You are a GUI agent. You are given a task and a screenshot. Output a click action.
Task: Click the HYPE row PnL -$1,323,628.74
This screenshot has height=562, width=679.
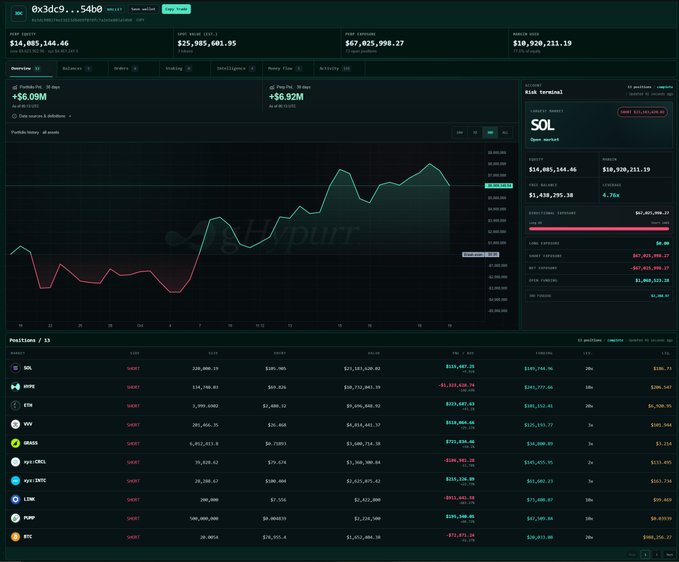point(456,385)
